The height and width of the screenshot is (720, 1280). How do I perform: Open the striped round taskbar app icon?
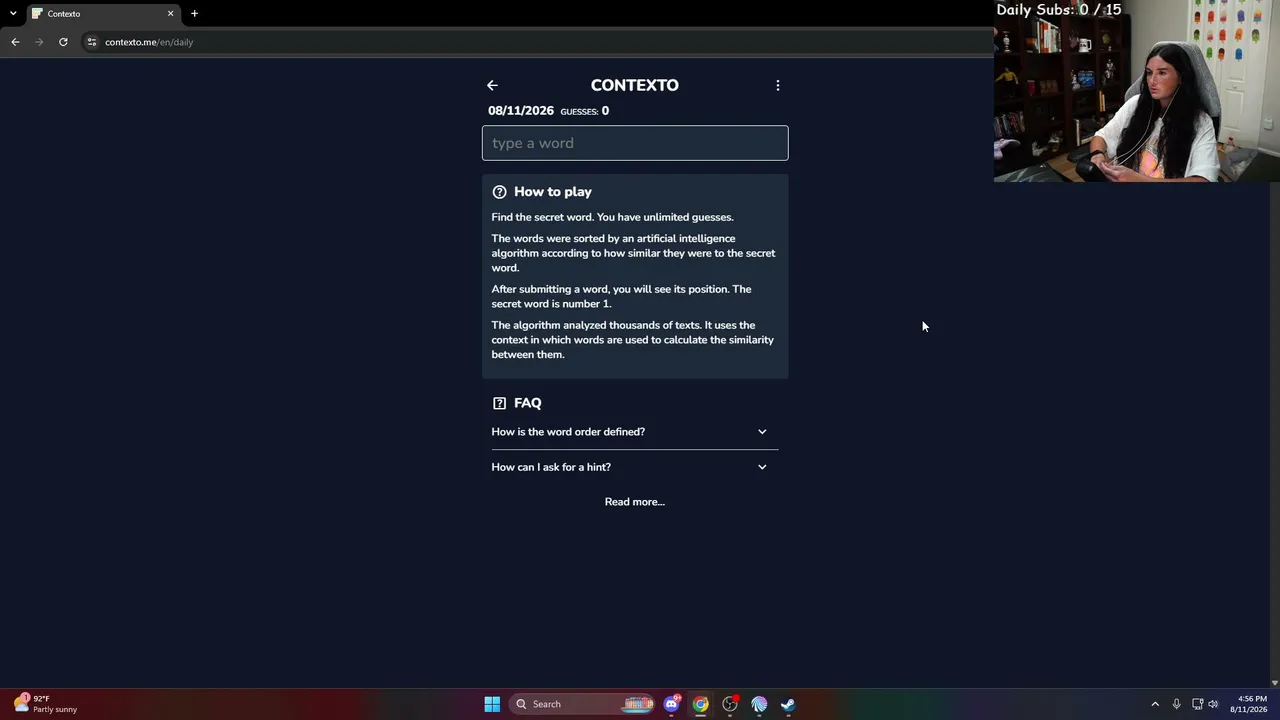[759, 704]
